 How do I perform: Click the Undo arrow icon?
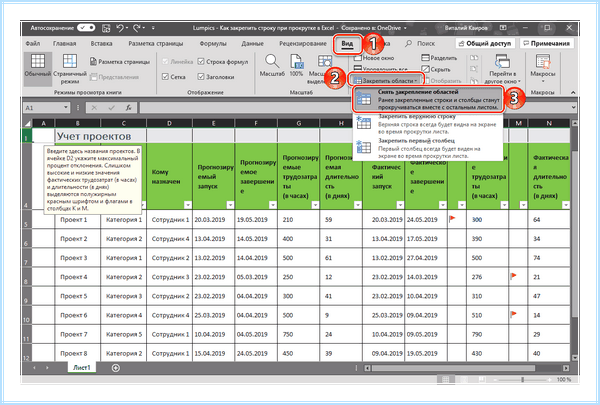120,28
